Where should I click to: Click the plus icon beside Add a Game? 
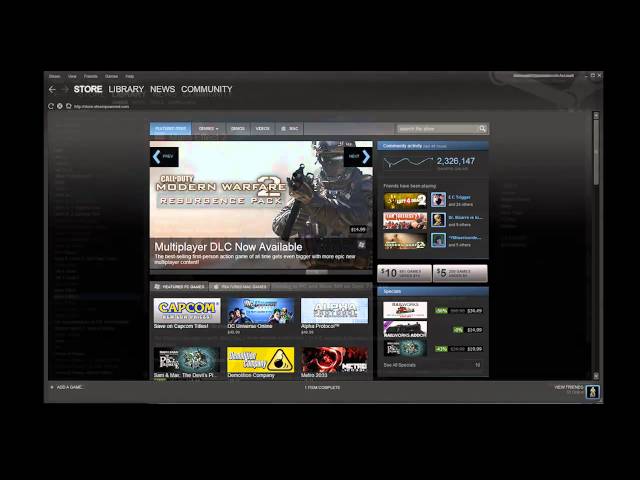click(51, 387)
